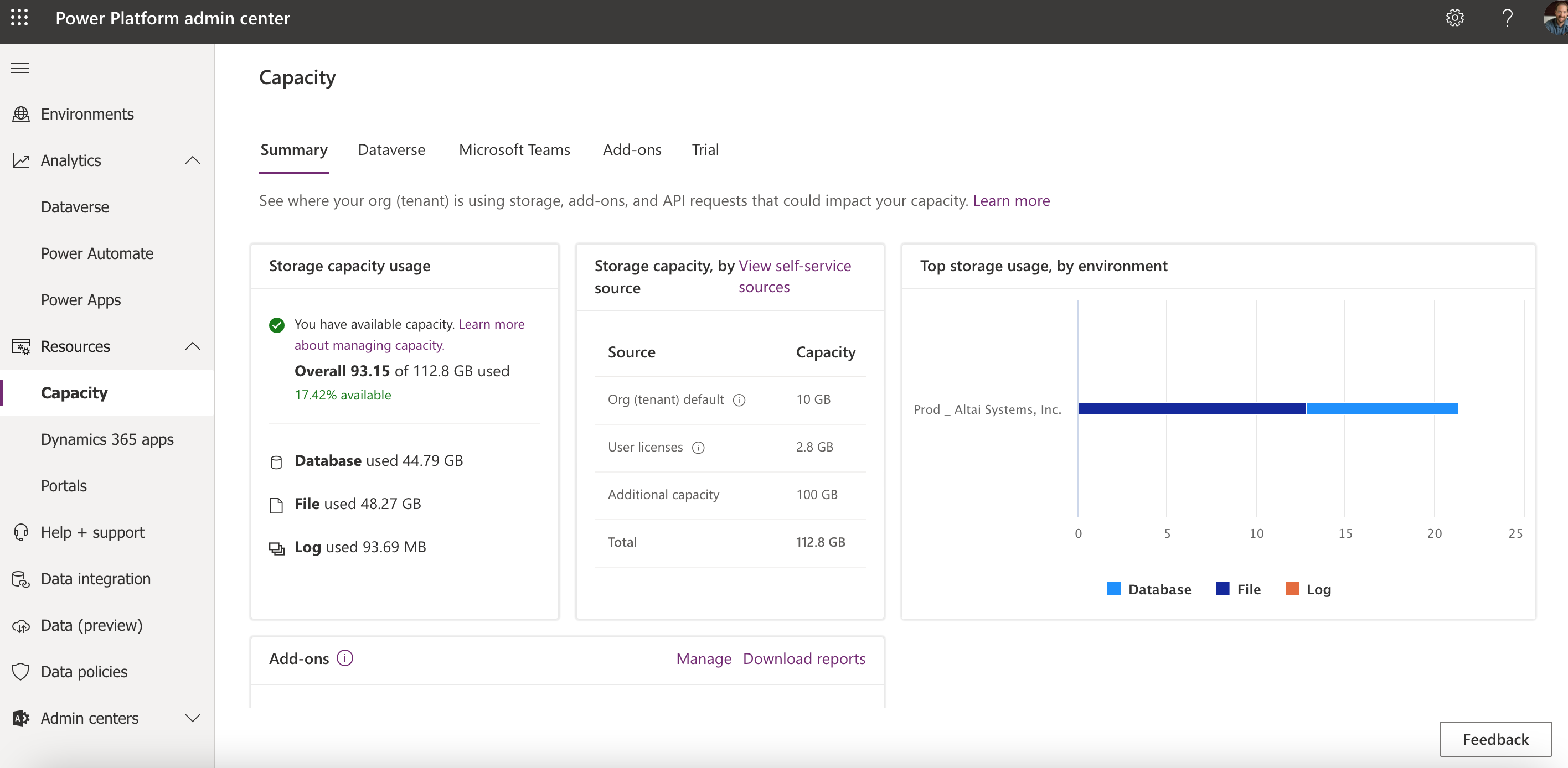Click the Source column header
The image size is (1568, 768).
(631, 352)
